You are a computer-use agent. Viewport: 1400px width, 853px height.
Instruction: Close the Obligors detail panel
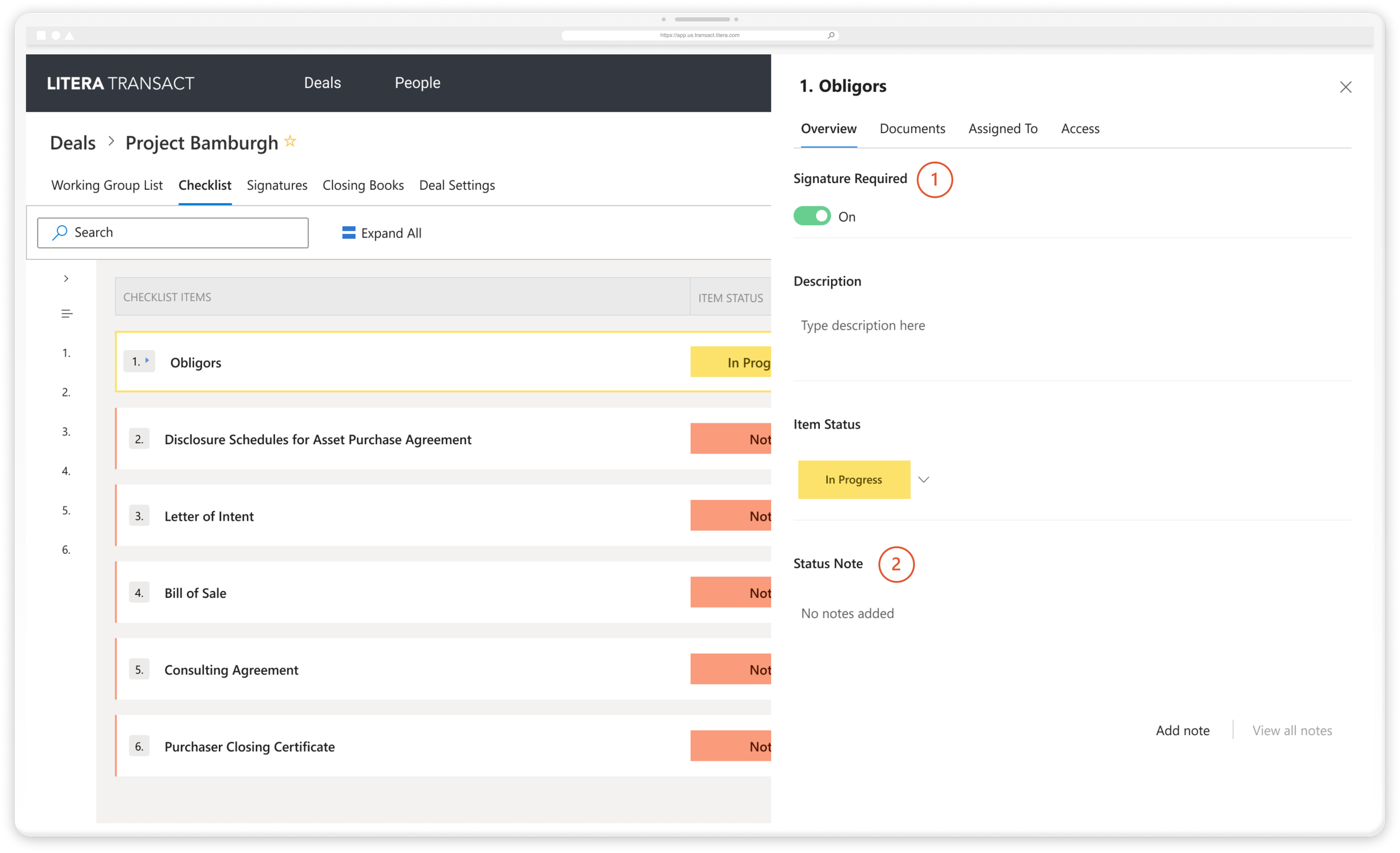[1346, 87]
